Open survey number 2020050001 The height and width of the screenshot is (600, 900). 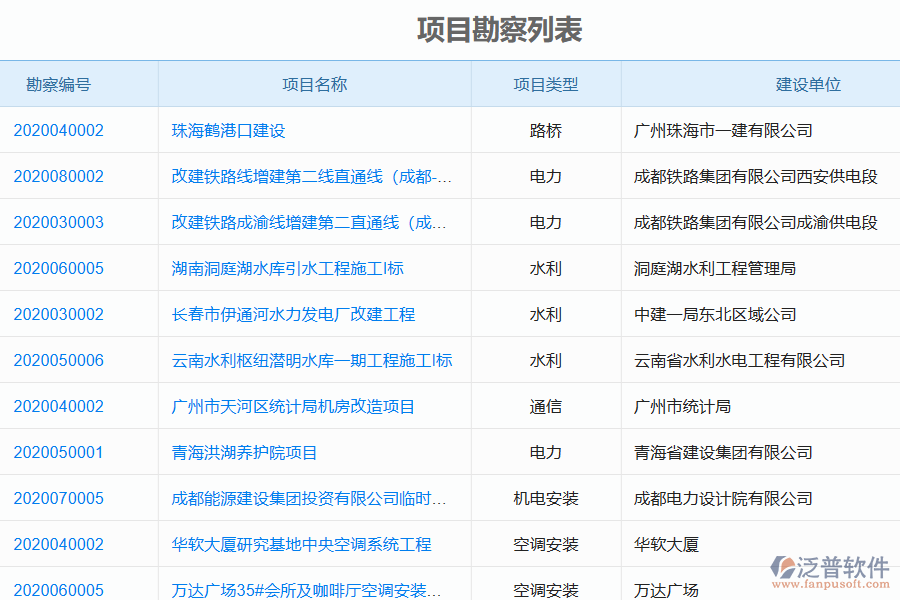point(59,452)
